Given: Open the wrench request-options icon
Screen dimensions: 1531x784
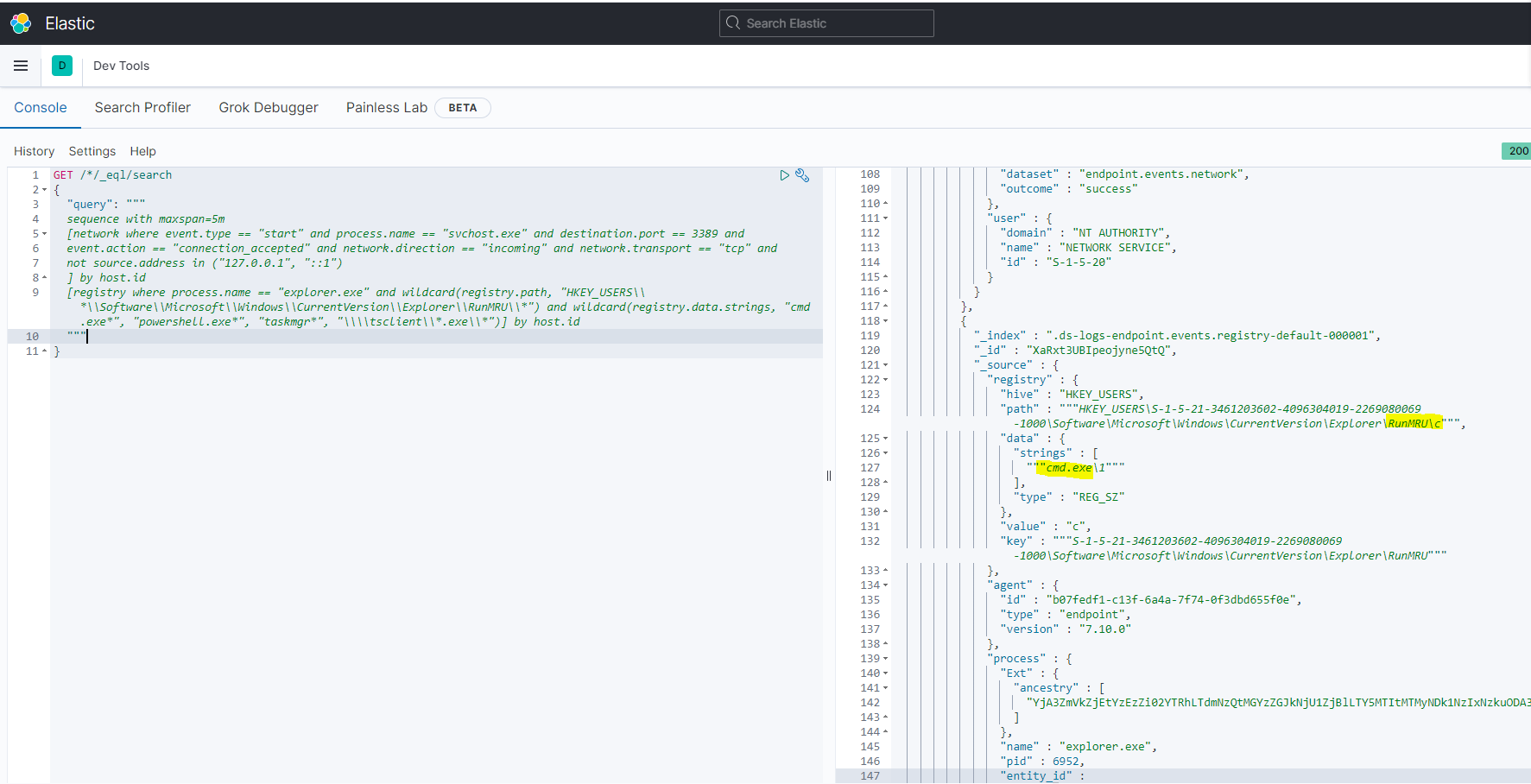Looking at the screenshot, I should click(x=803, y=175).
